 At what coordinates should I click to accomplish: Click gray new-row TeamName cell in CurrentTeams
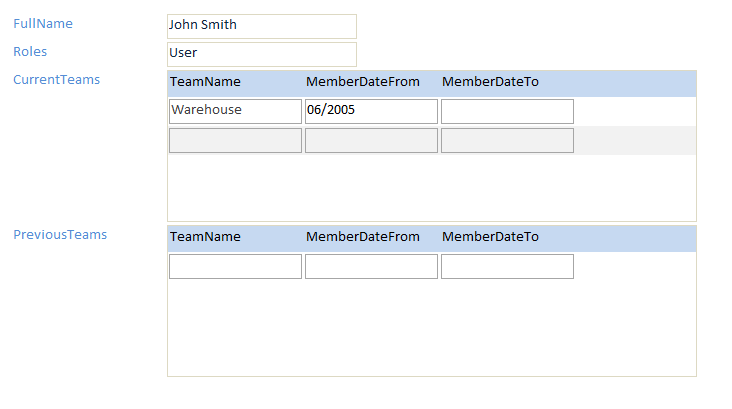click(x=235, y=141)
